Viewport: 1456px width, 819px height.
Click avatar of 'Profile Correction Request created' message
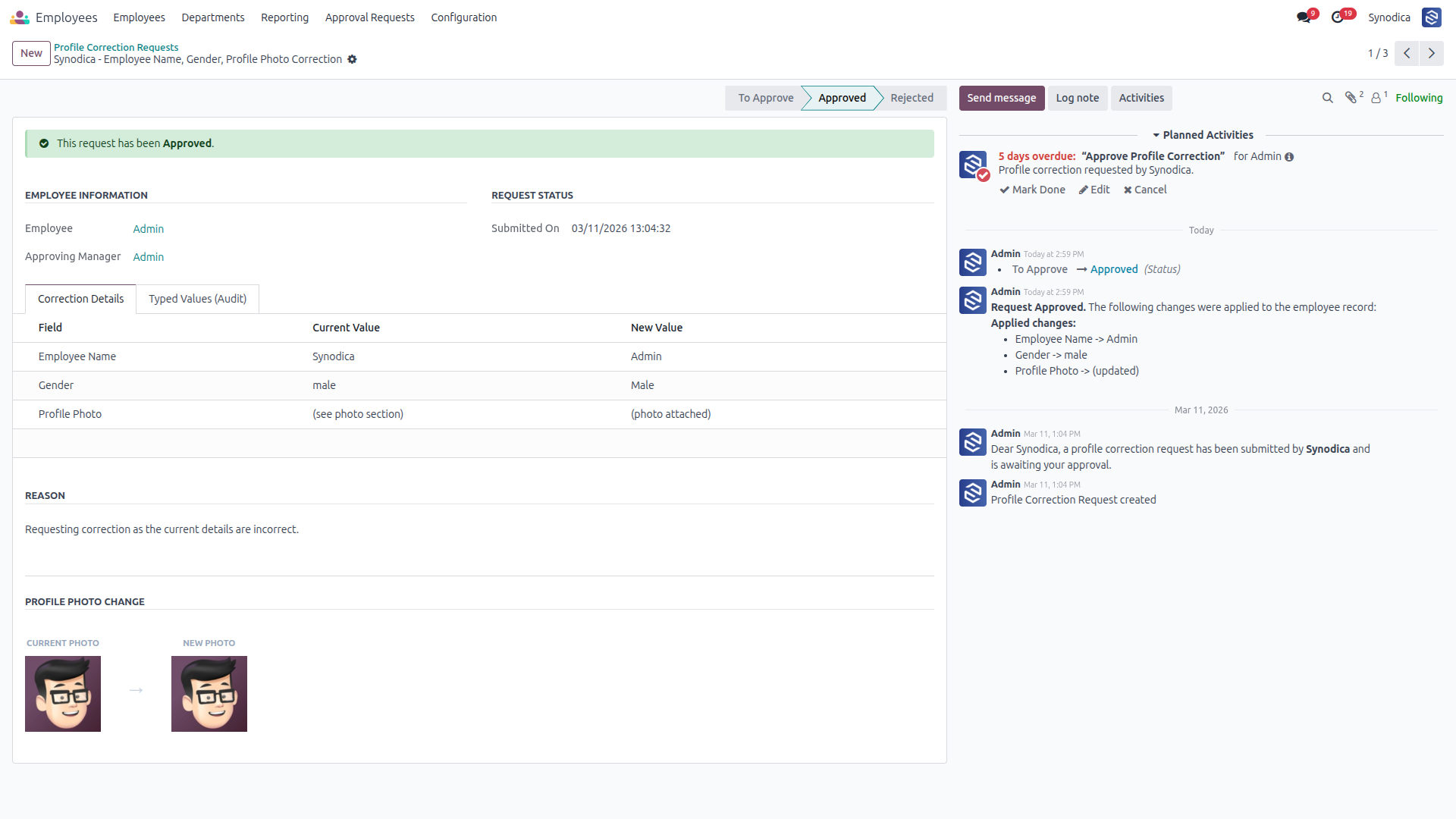point(973,493)
